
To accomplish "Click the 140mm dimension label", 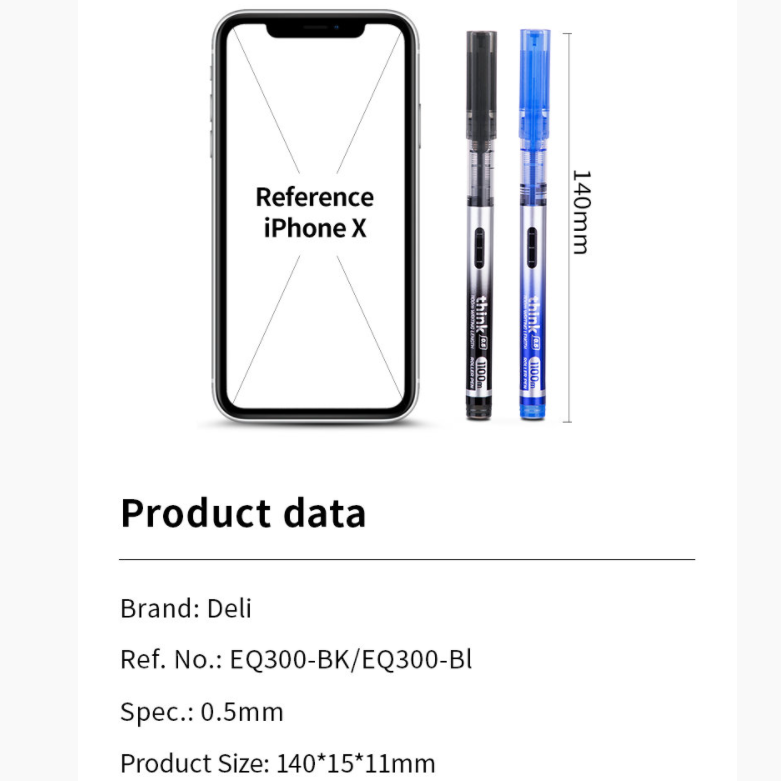I will coord(581,212).
